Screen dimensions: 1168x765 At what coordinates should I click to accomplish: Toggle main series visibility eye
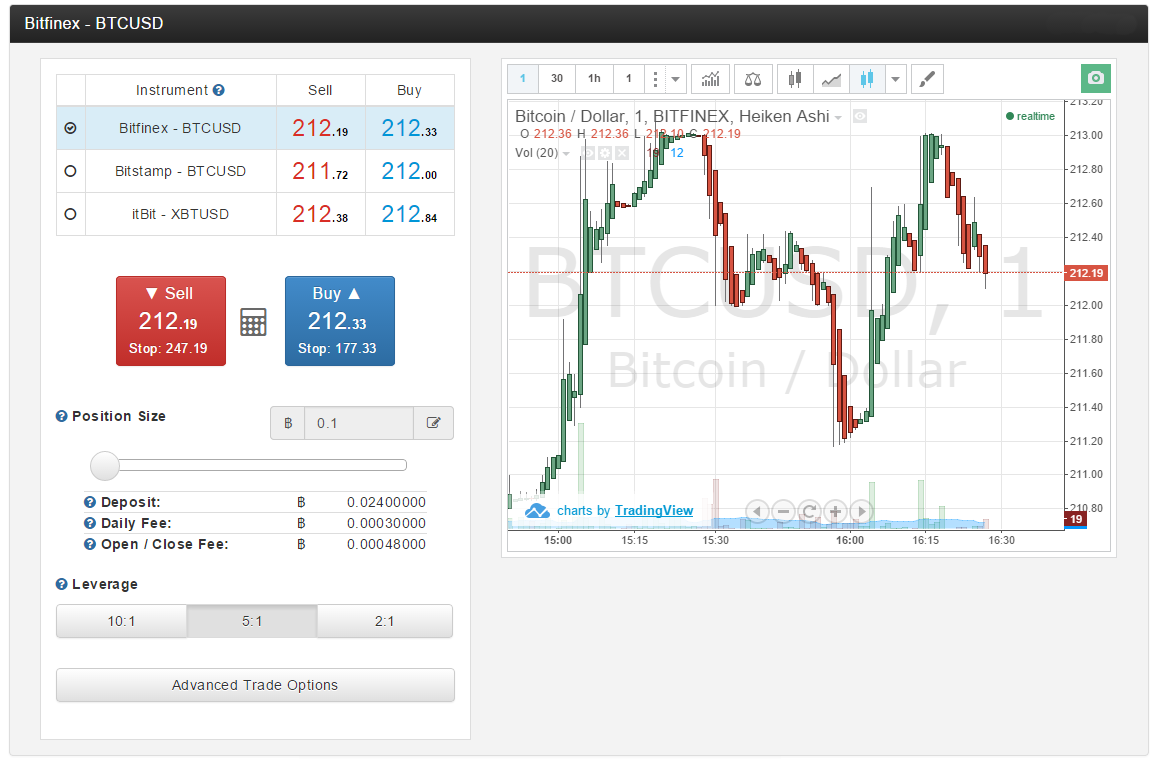pyautogui.click(x=860, y=116)
